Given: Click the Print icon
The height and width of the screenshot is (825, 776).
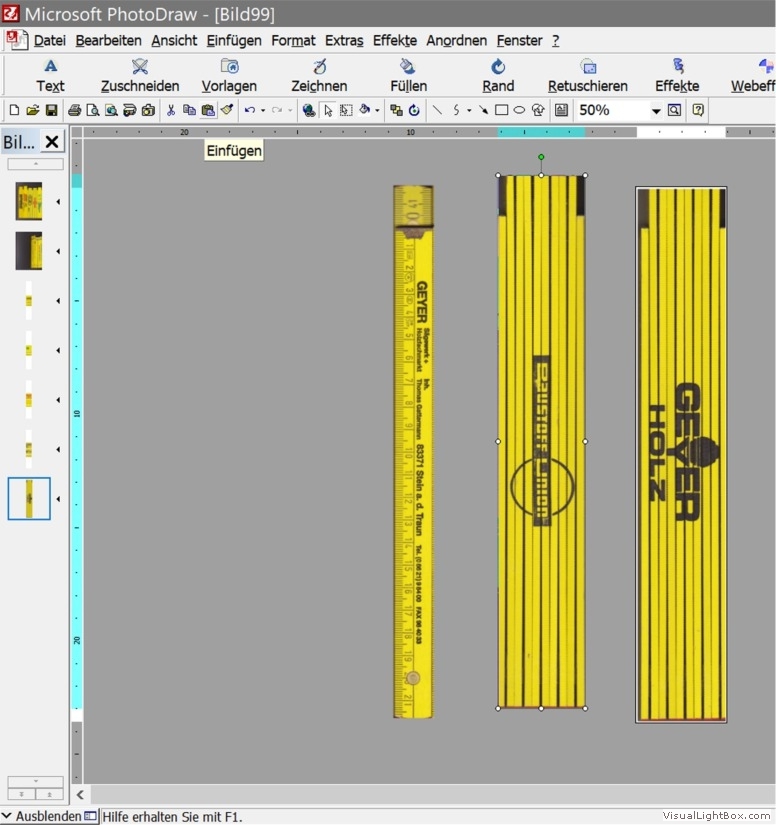Looking at the screenshot, I should pyautogui.click(x=75, y=110).
